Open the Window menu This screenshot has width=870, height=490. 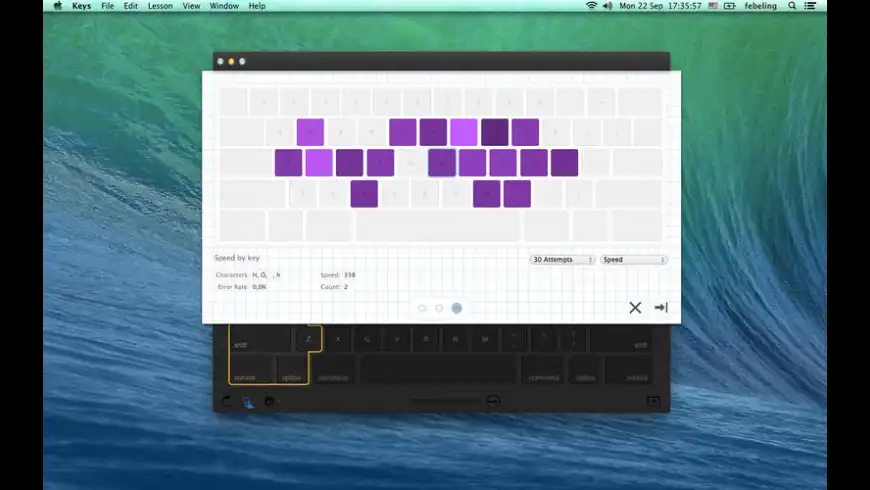point(224,6)
